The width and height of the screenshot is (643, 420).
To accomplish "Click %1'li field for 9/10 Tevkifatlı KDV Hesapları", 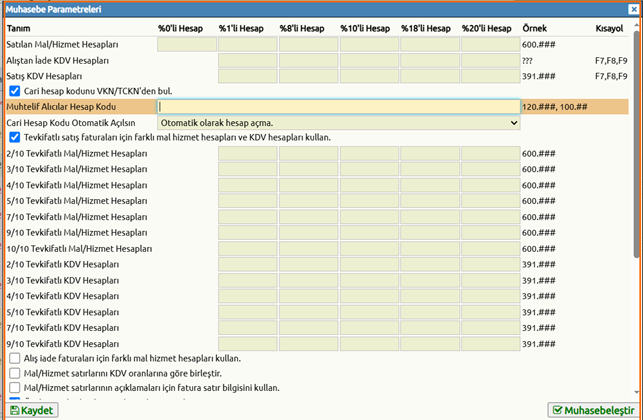I will 248,344.
